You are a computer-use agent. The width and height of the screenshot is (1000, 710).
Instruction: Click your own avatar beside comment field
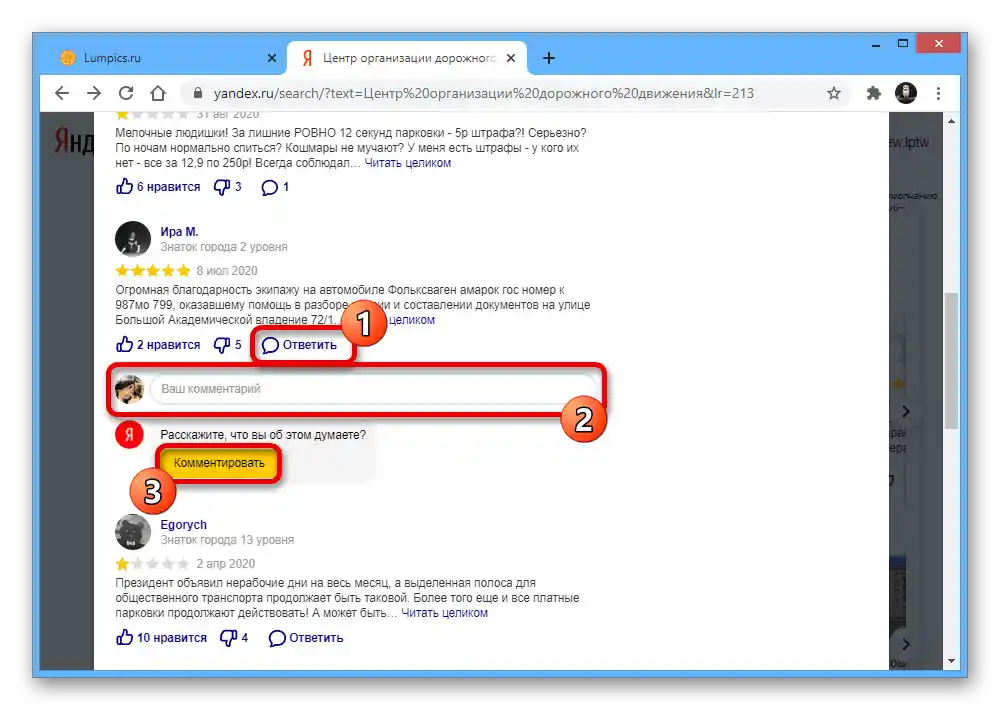pos(129,389)
